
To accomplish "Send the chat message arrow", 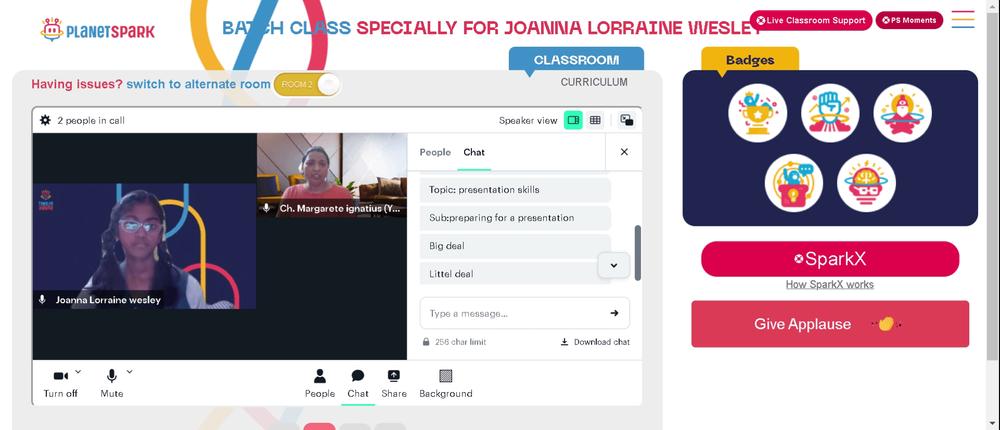I will point(614,313).
